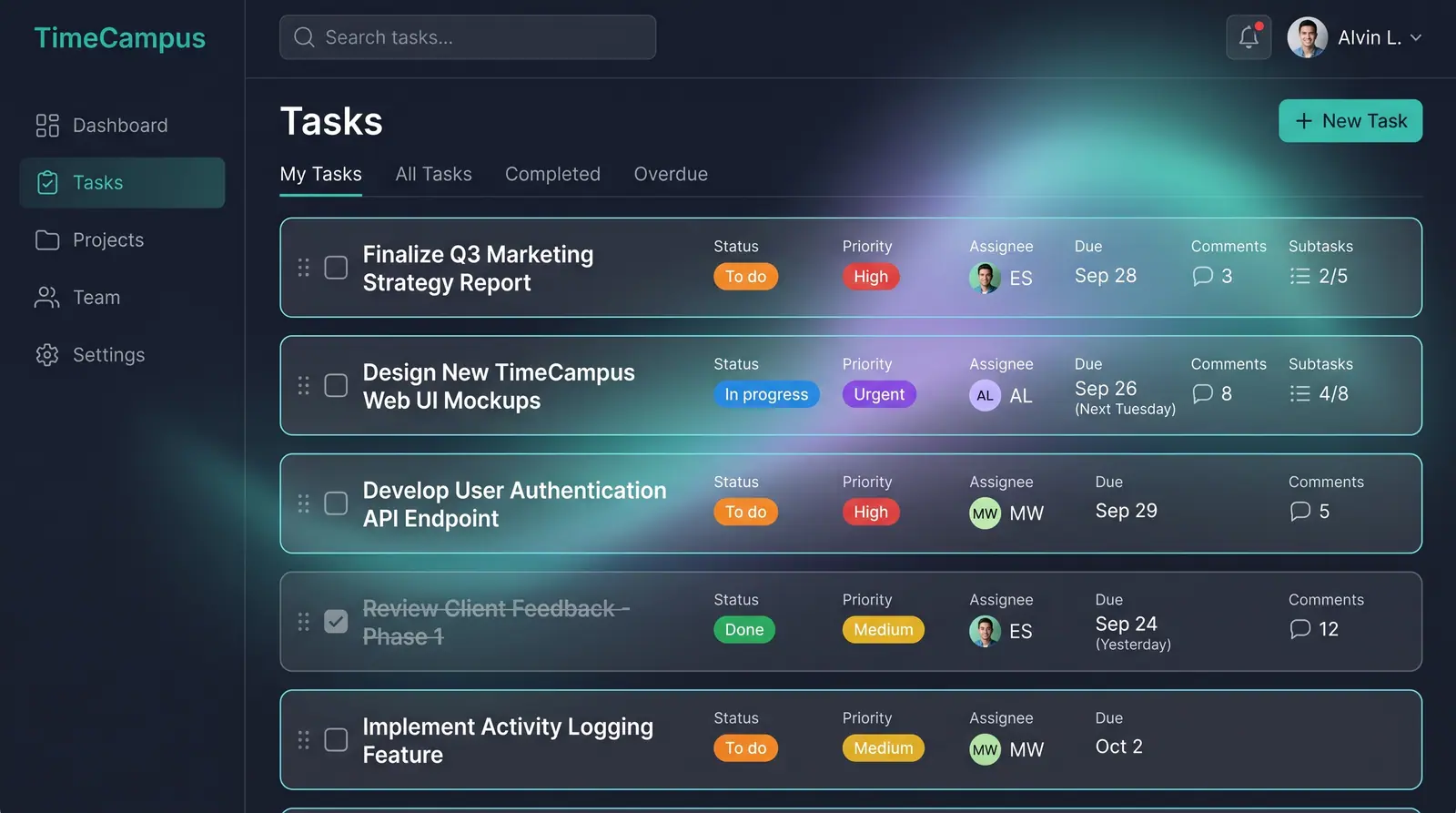The image size is (1456, 813).
Task: Click the Settings gear icon in sidebar
Action: pyautogui.click(x=47, y=355)
